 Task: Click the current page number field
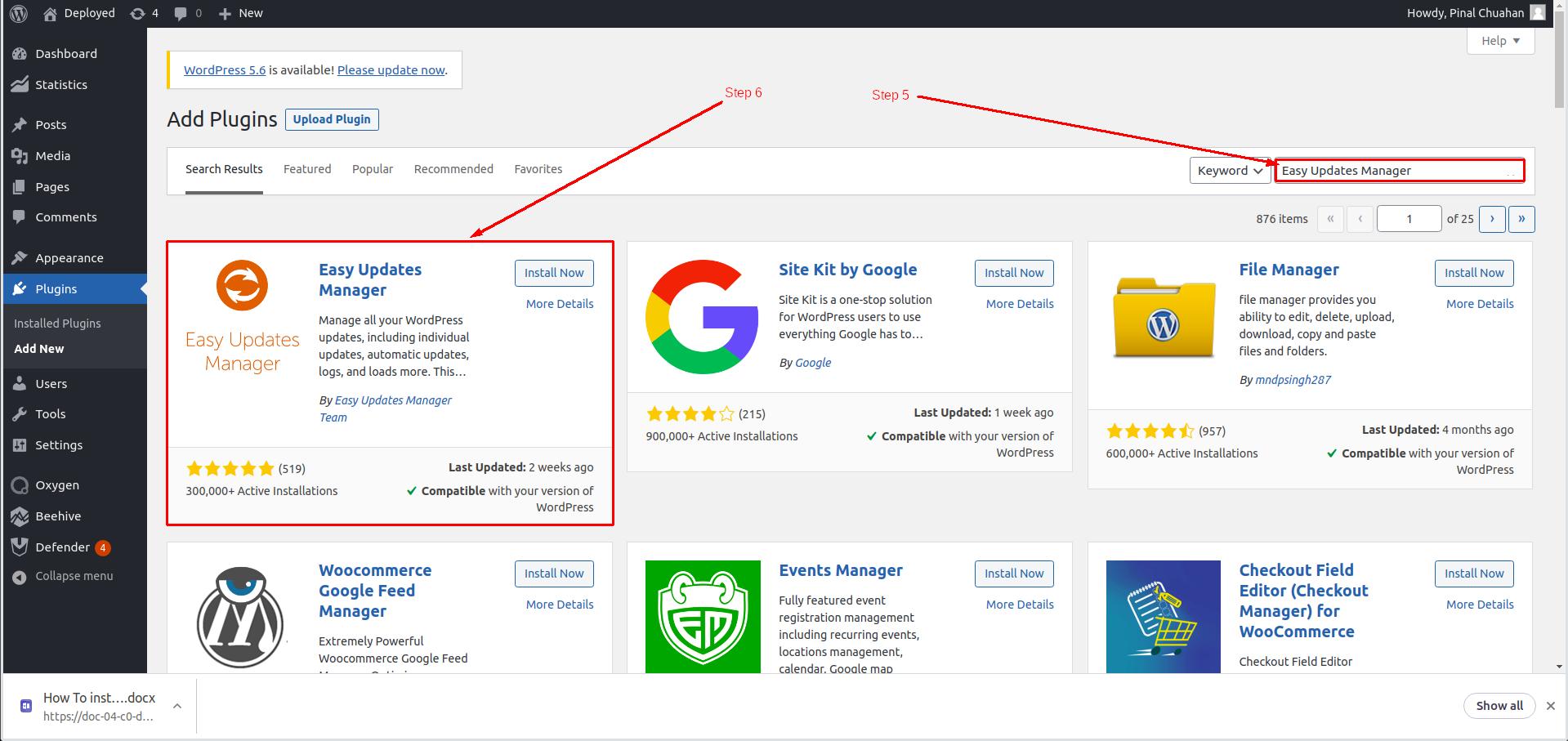coord(1409,219)
